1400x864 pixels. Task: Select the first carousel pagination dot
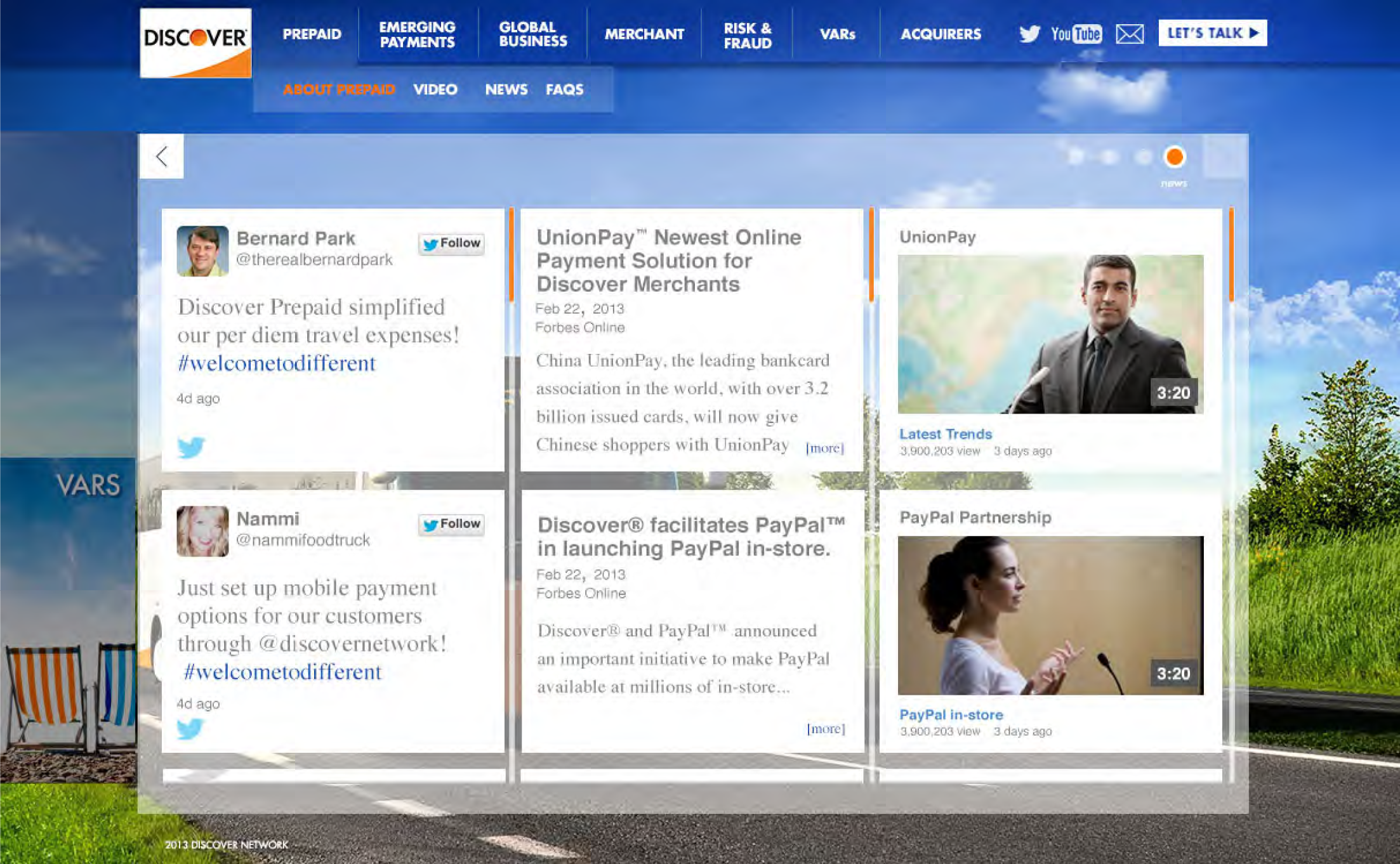pos(1076,157)
